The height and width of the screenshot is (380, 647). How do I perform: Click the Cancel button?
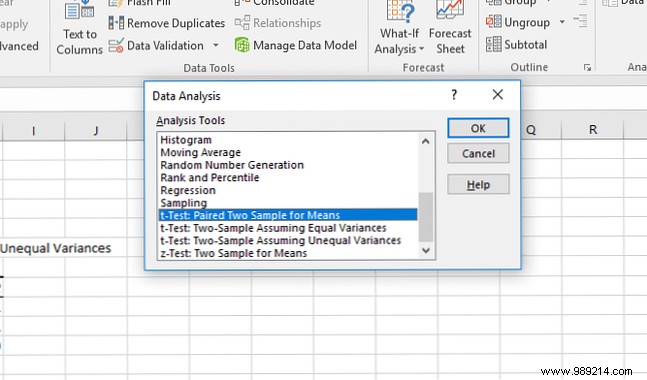click(478, 153)
